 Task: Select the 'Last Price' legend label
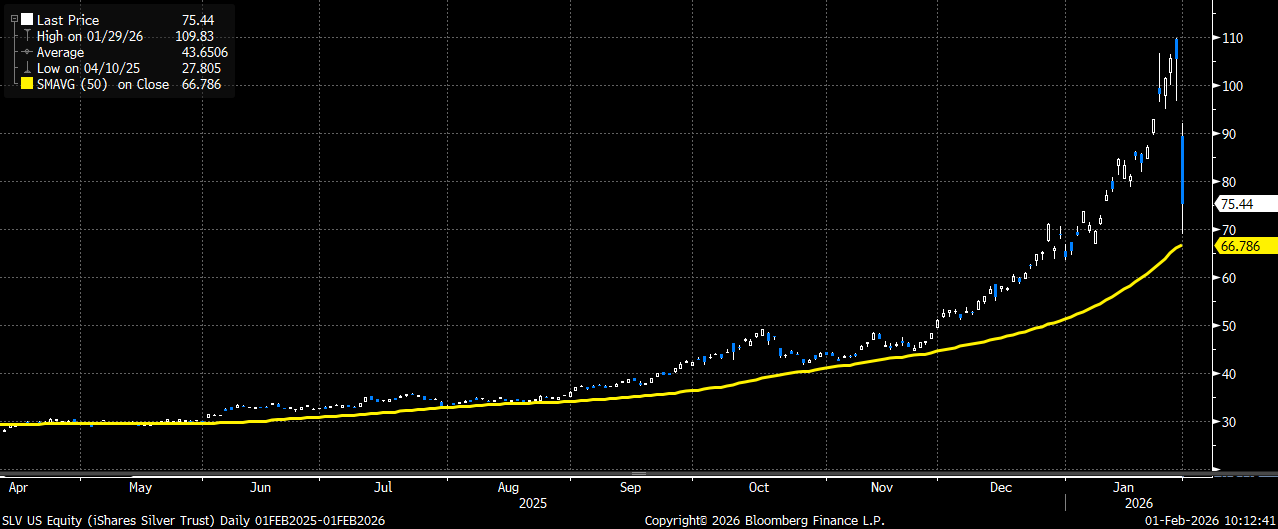tap(66, 19)
